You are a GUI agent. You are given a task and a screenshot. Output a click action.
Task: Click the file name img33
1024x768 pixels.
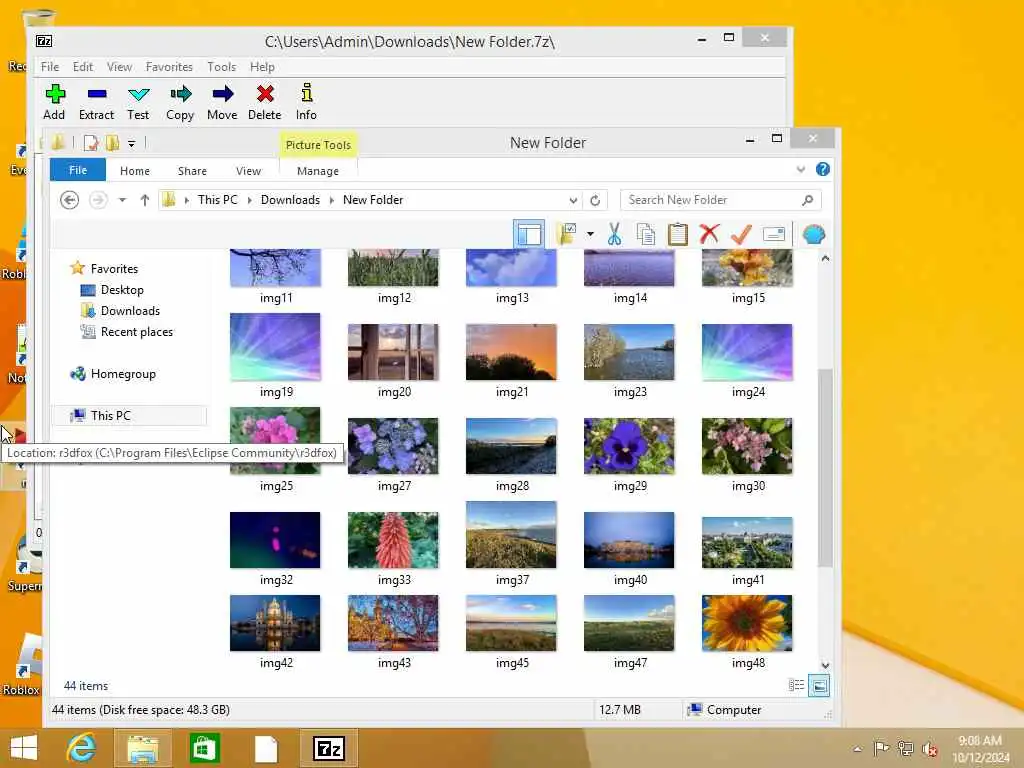(394, 580)
